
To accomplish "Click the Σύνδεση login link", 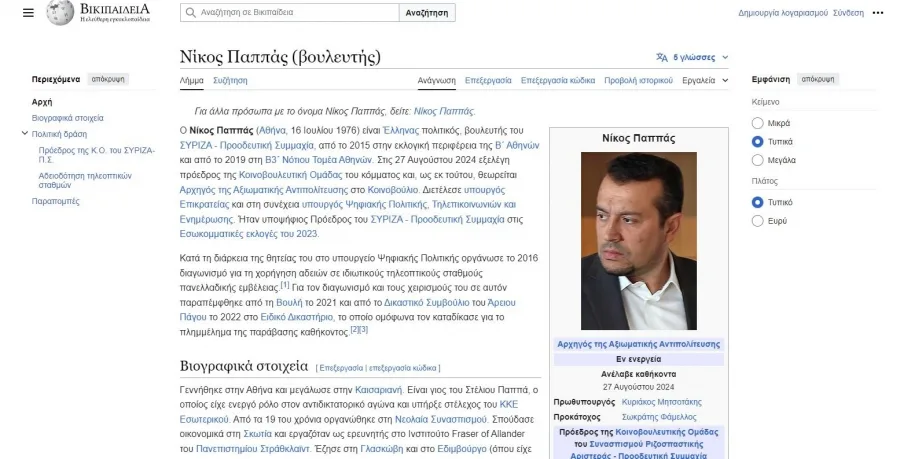I will coord(848,13).
